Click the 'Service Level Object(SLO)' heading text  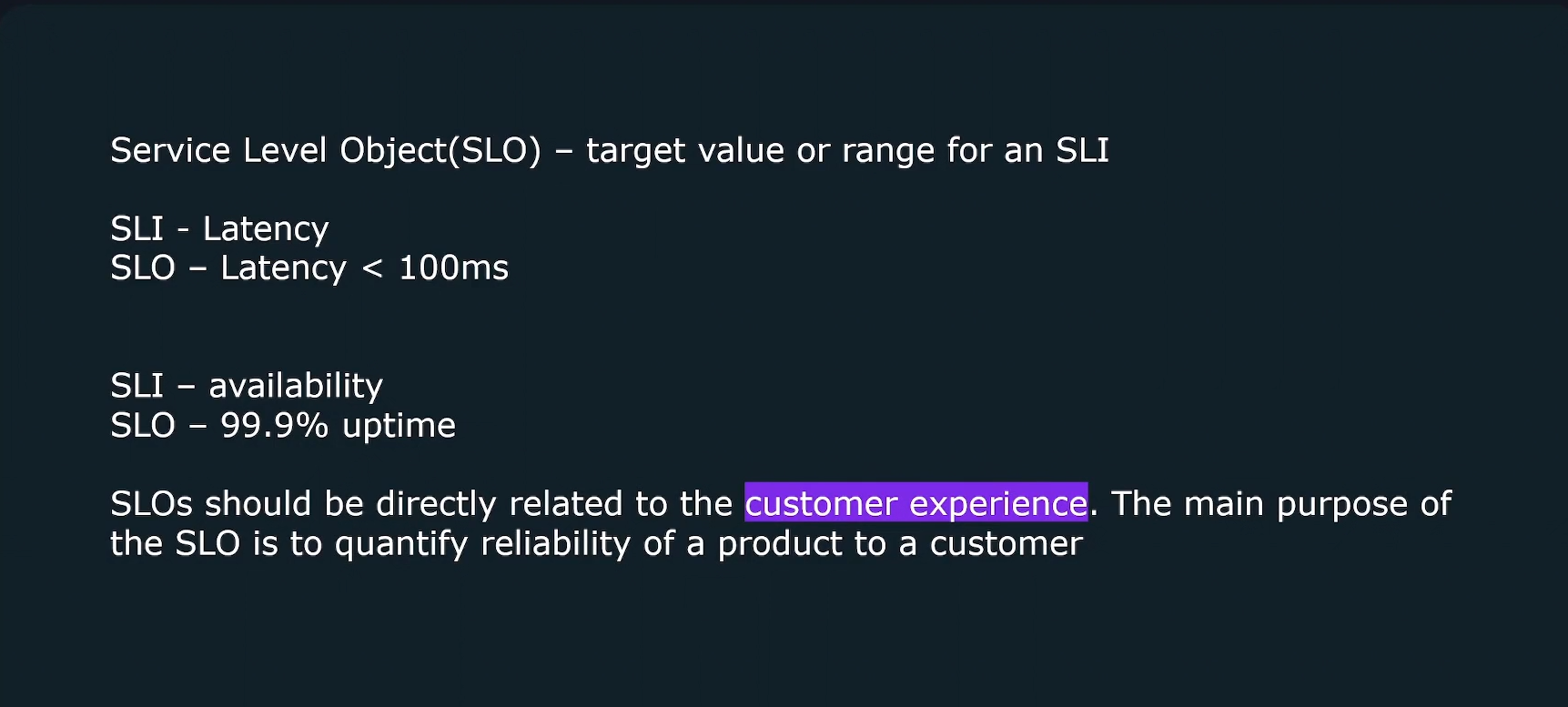(326, 151)
